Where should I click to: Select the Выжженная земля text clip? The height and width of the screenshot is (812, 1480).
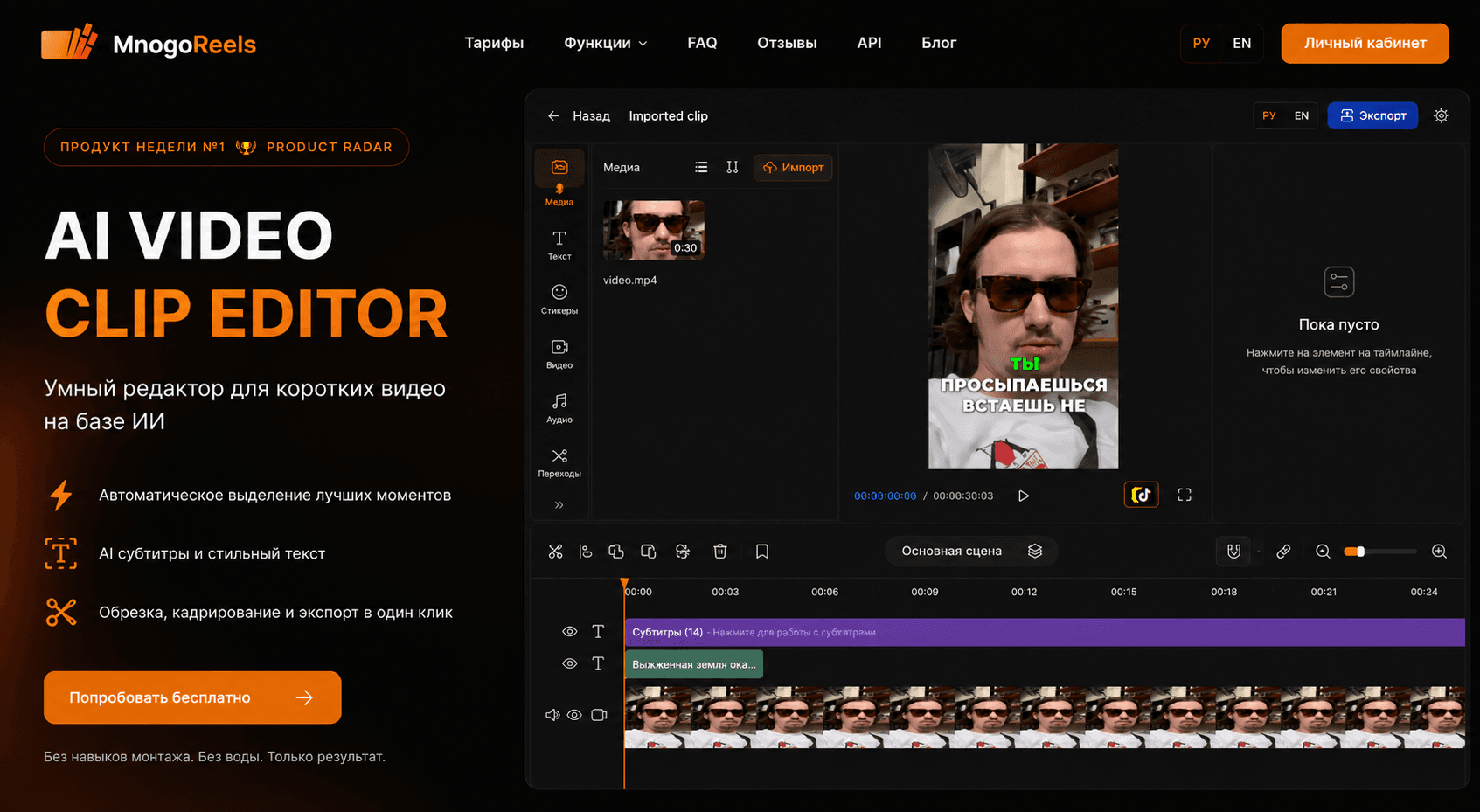(x=694, y=664)
